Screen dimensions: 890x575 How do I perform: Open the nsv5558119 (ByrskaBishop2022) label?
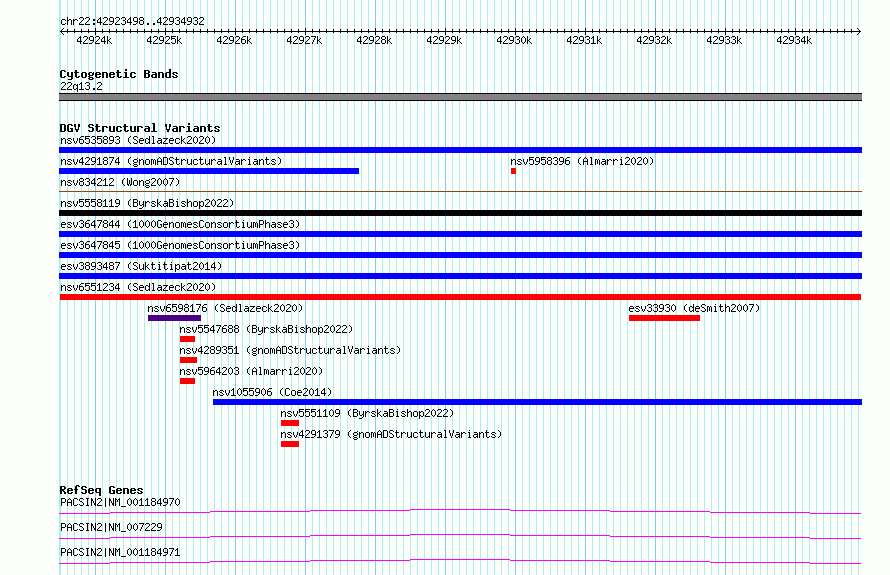(147, 203)
